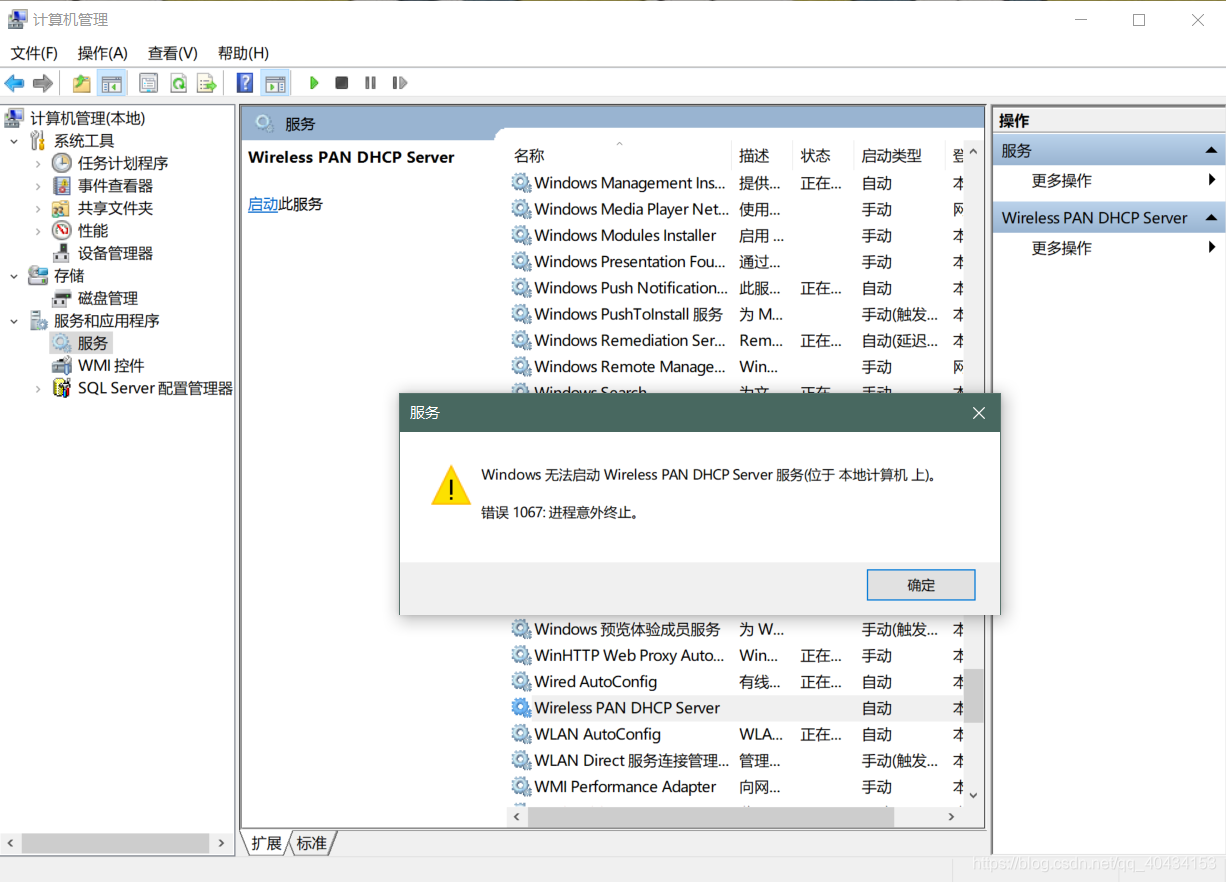The width and height of the screenshot is (1226, 882).
Task: Switch to the 标准 tab
Action: (x=312, y=843)
